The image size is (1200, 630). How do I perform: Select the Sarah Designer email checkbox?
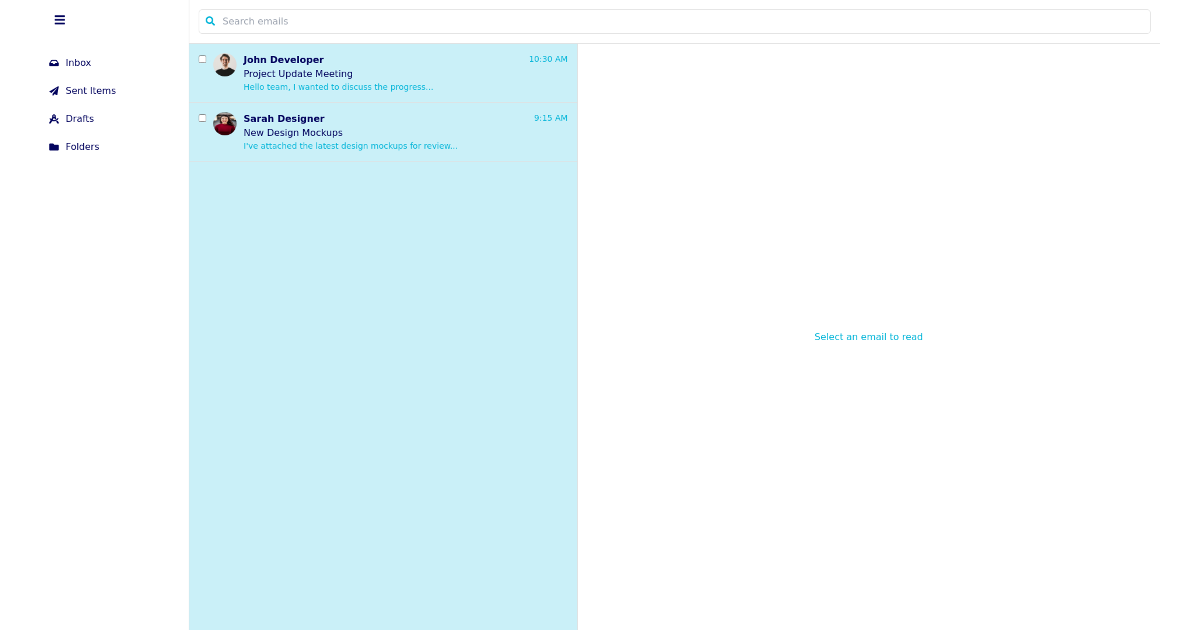(202, 118)
